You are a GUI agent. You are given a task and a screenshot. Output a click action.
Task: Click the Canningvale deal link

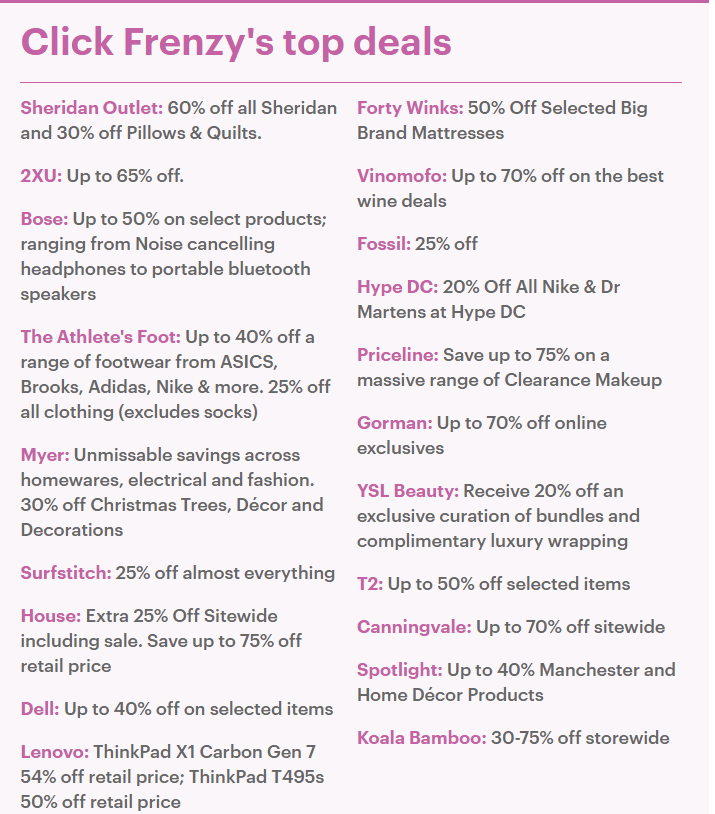414,627
